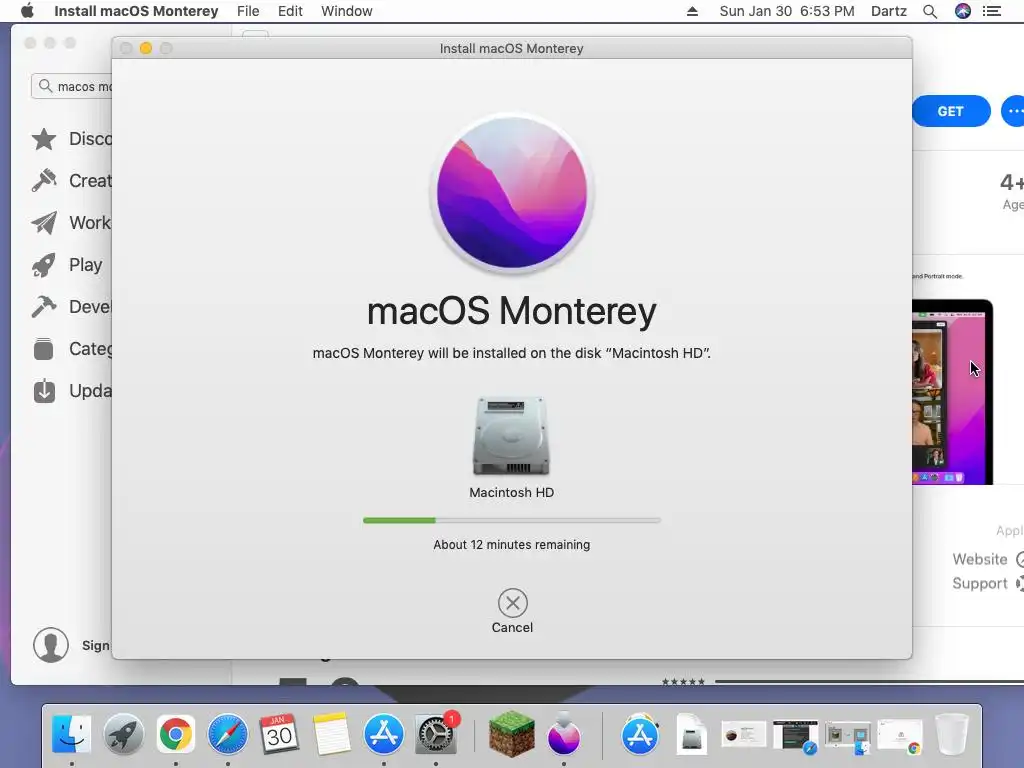Screen dimensions: 1024x768
Task: Open the disk image file in Dock
Action: tap(692, 735)
